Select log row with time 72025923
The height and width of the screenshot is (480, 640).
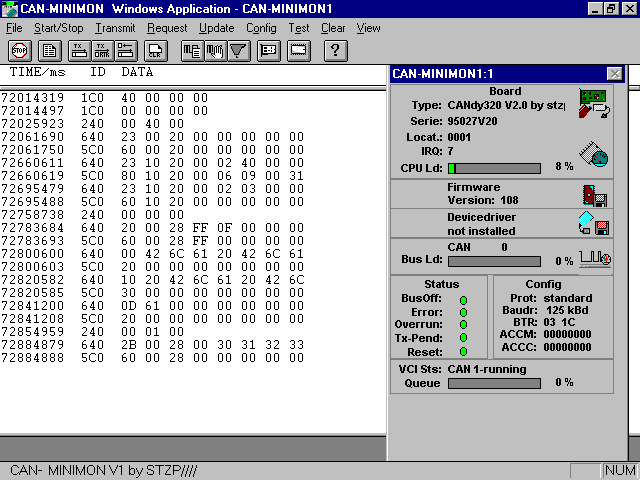93,124
